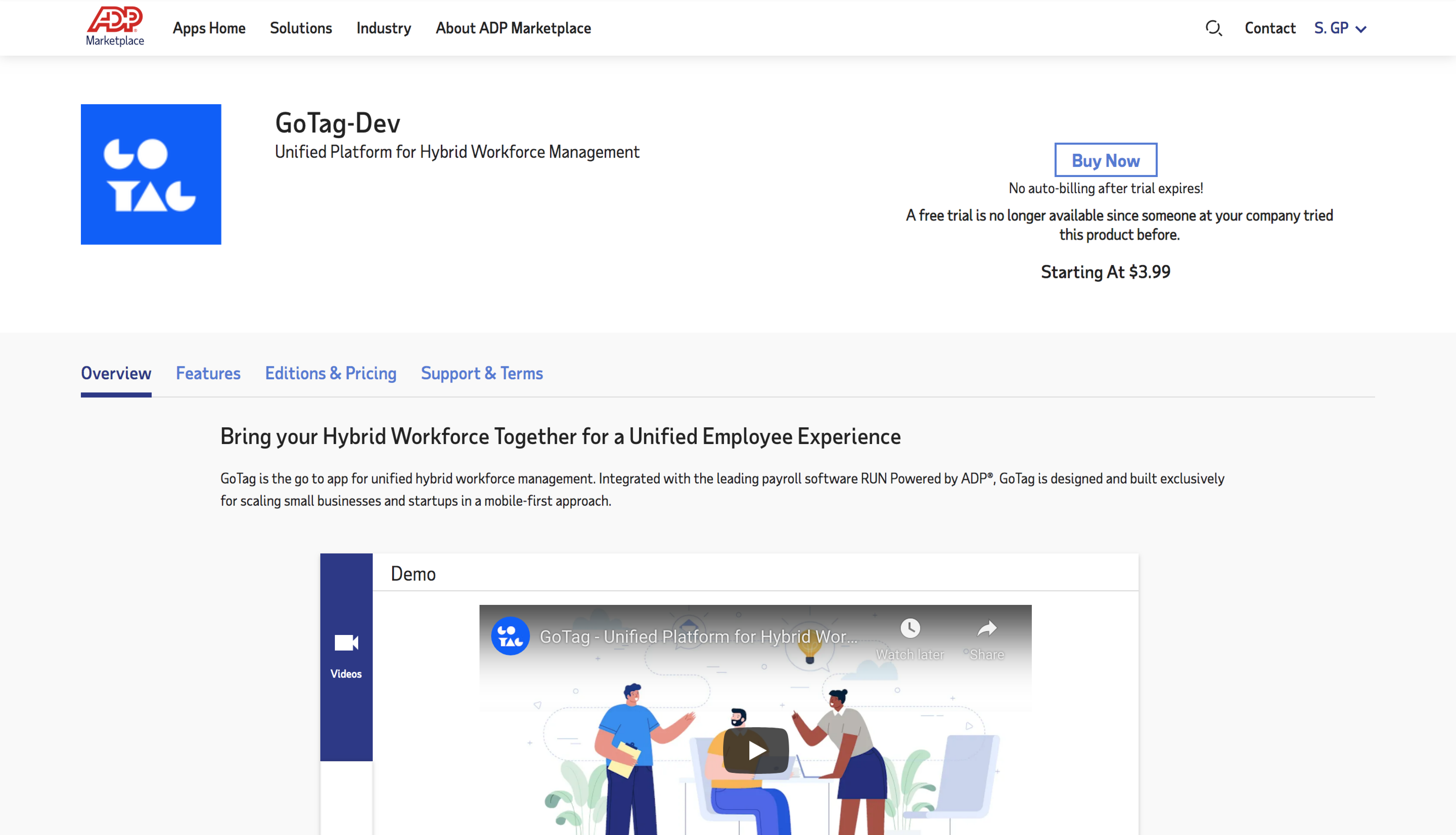
Task: Switch to the Features tab
Action: [208, 373]
